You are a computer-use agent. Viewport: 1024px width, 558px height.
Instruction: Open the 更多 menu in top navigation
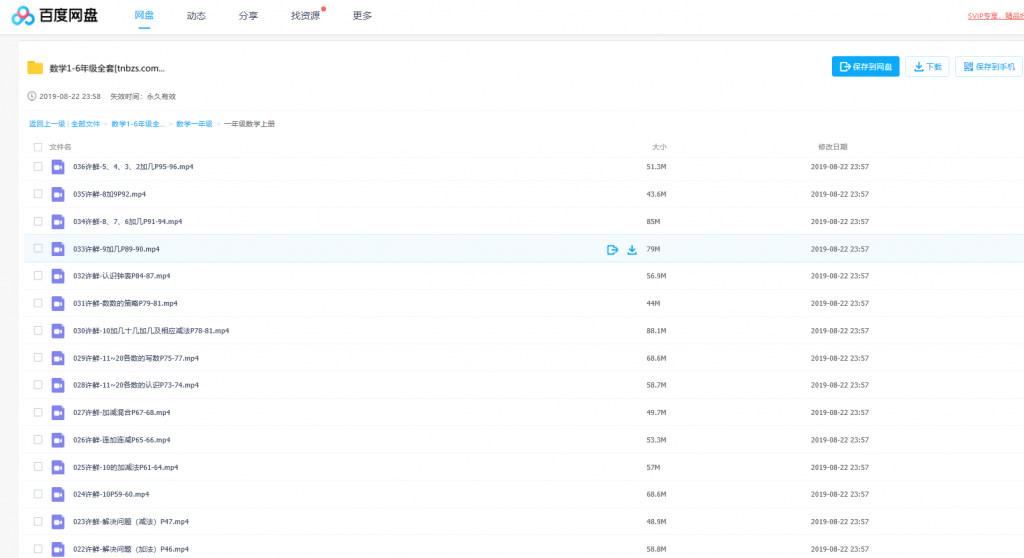point(362,16)
